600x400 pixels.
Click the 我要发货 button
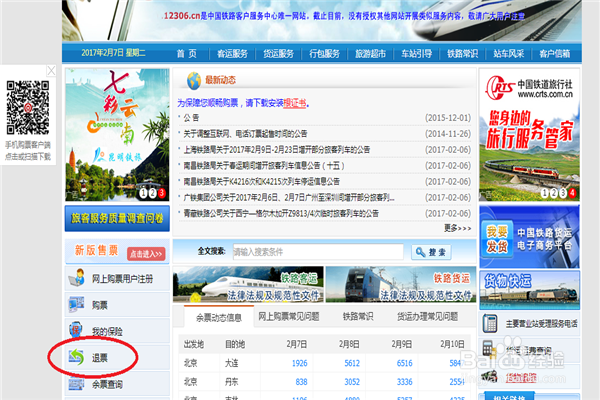click(497, 239)
